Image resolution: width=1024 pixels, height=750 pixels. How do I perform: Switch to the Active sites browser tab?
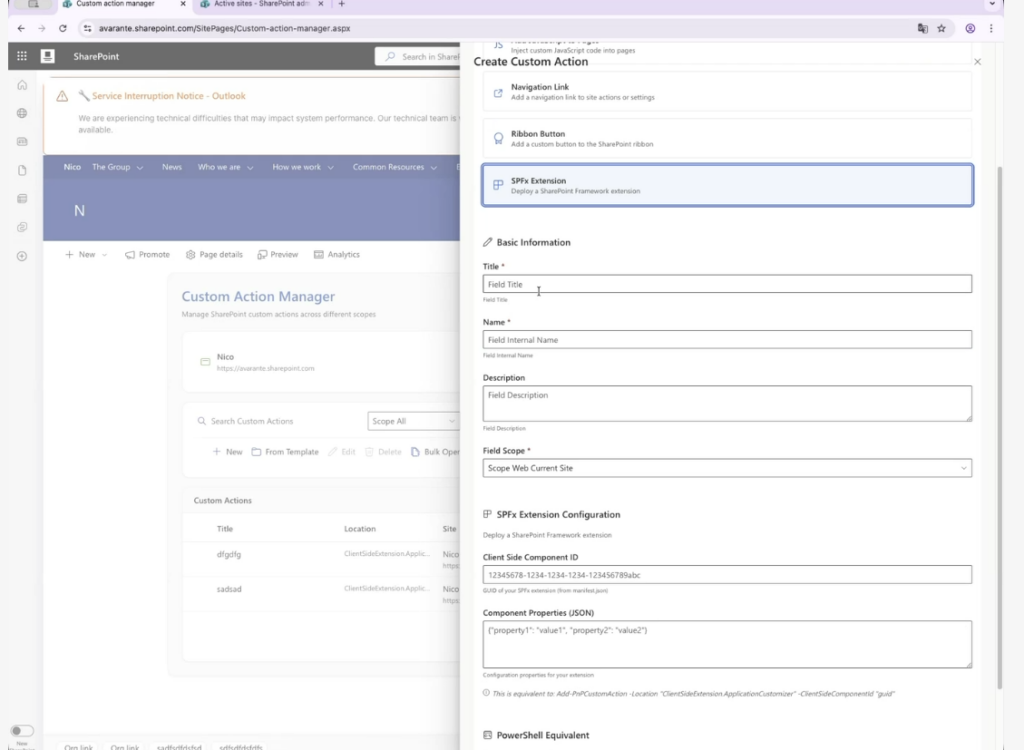[260, 4]
